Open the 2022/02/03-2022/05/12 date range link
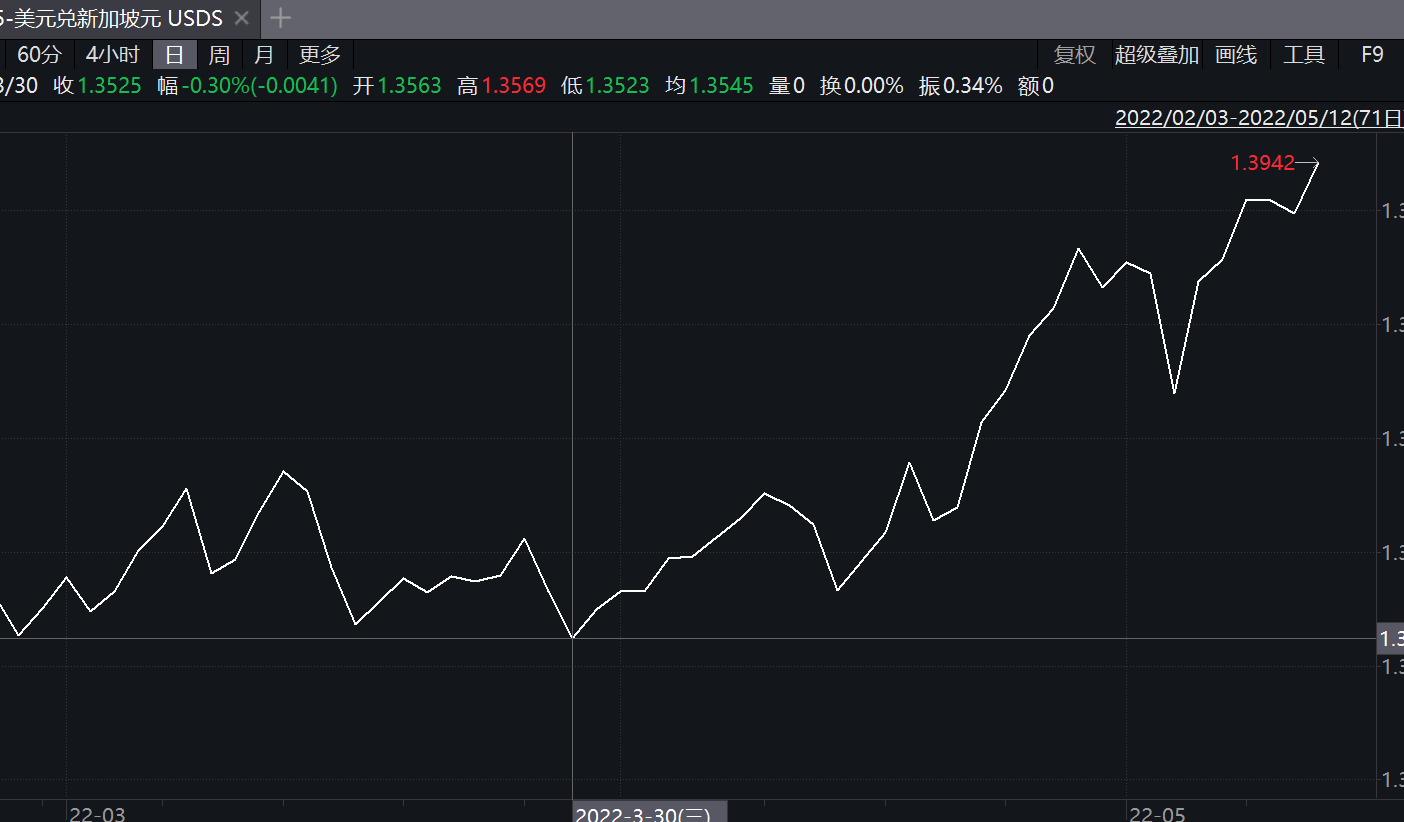 (1259, 118)
